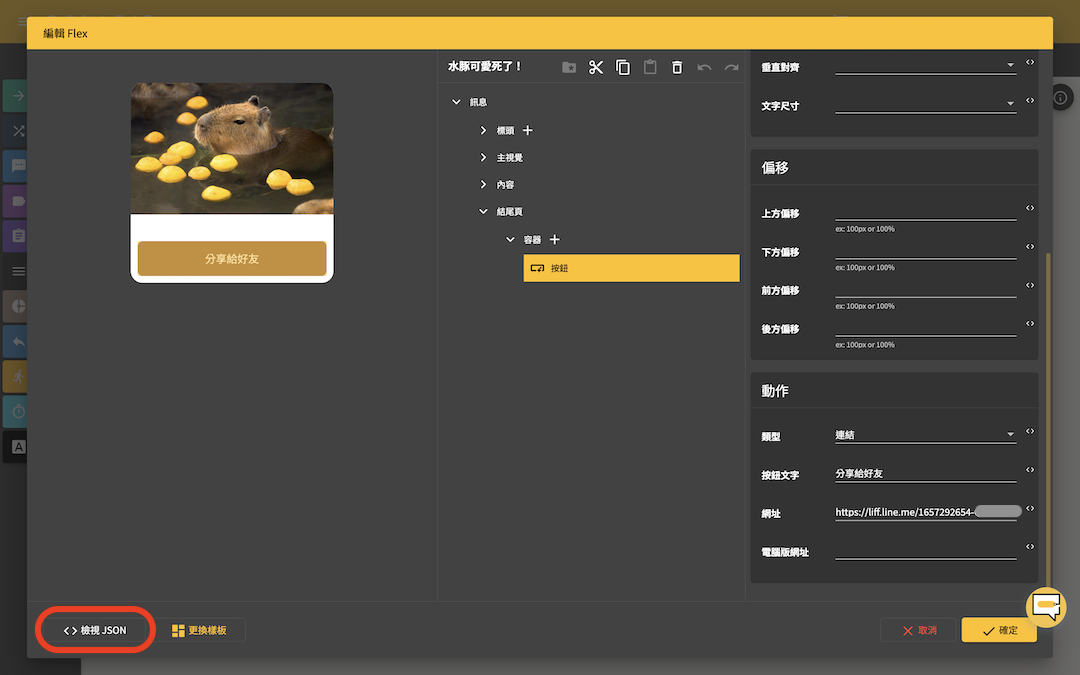Toggle code mode for 按鈕文字 field
Viewport: 1080px width, 675px height.
(1030, 470)
